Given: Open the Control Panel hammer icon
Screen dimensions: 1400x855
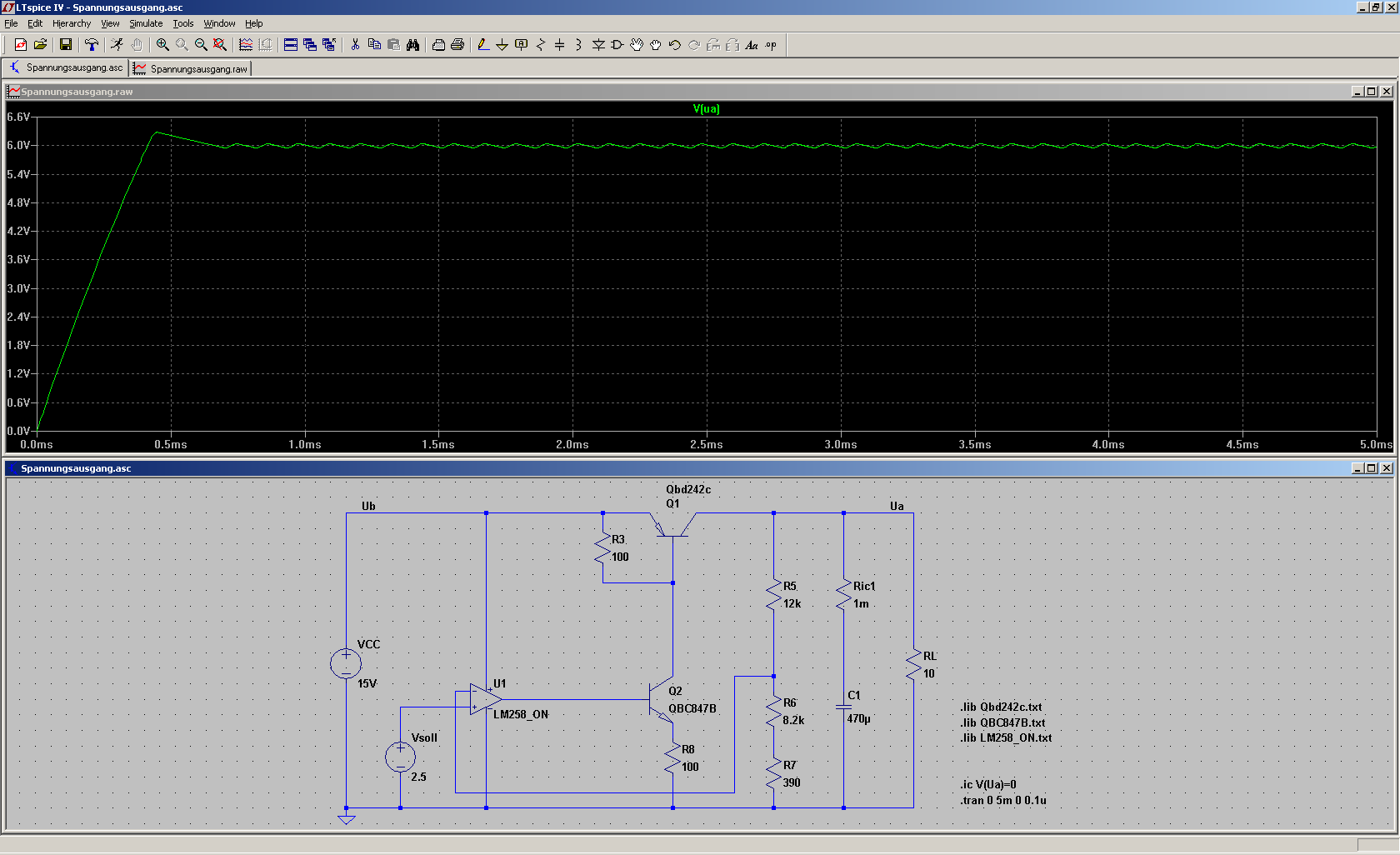Looking at the screenshot, I should click(92, 45).
